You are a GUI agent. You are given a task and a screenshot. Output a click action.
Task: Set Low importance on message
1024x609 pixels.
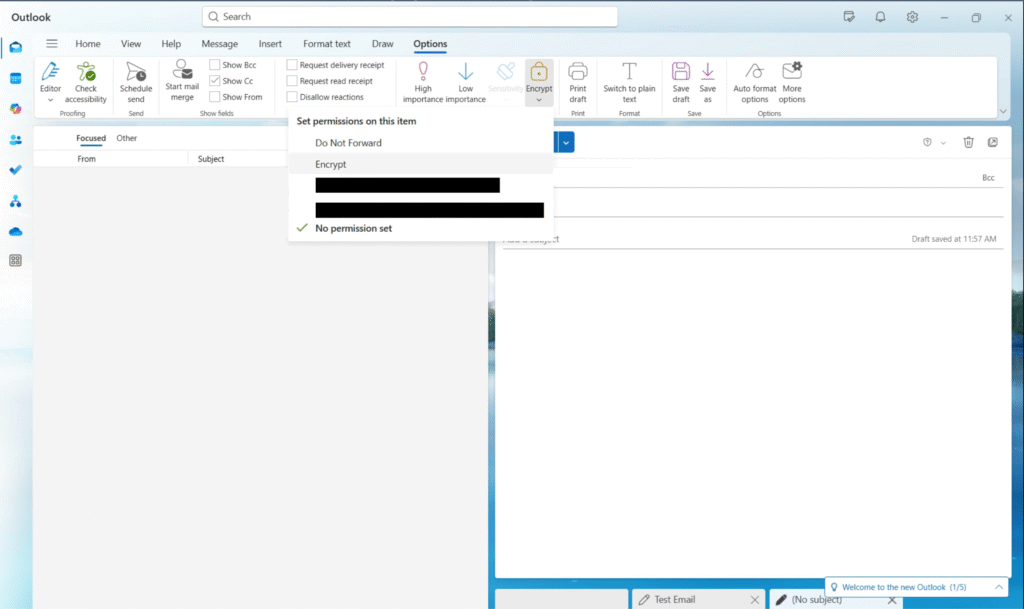tap(466, 82)
